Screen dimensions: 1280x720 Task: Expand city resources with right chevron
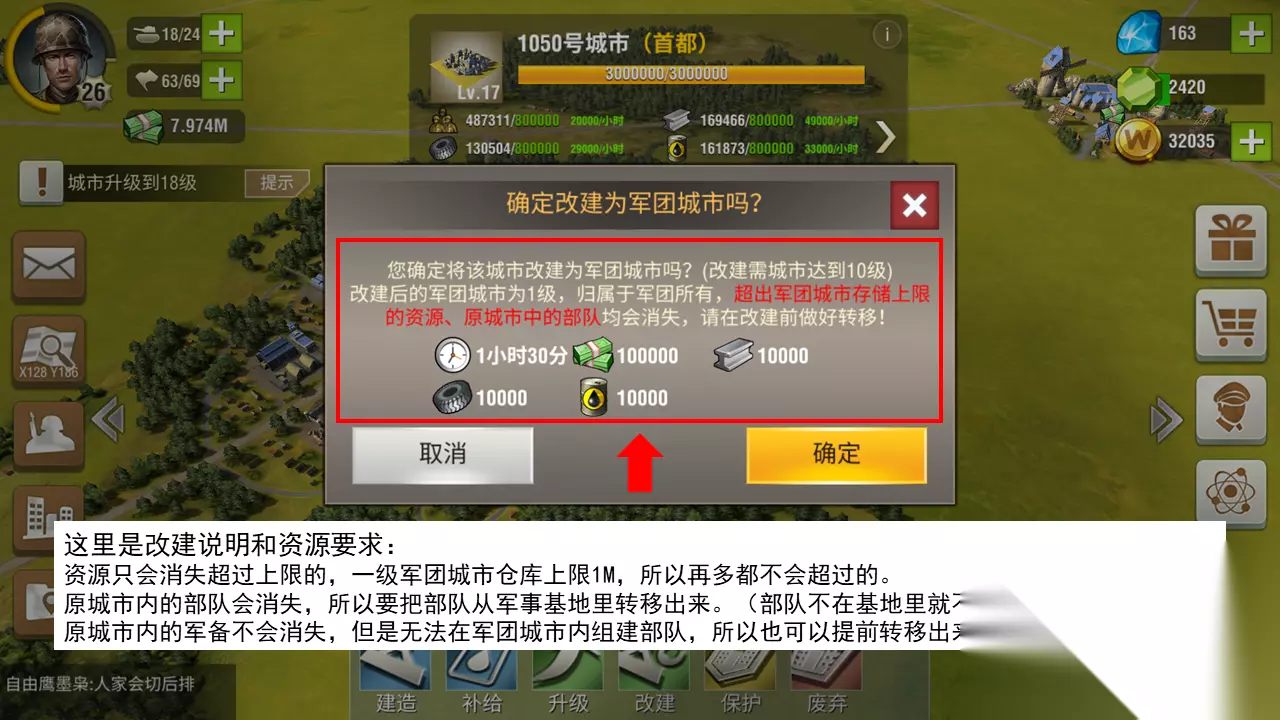[885, 137]
